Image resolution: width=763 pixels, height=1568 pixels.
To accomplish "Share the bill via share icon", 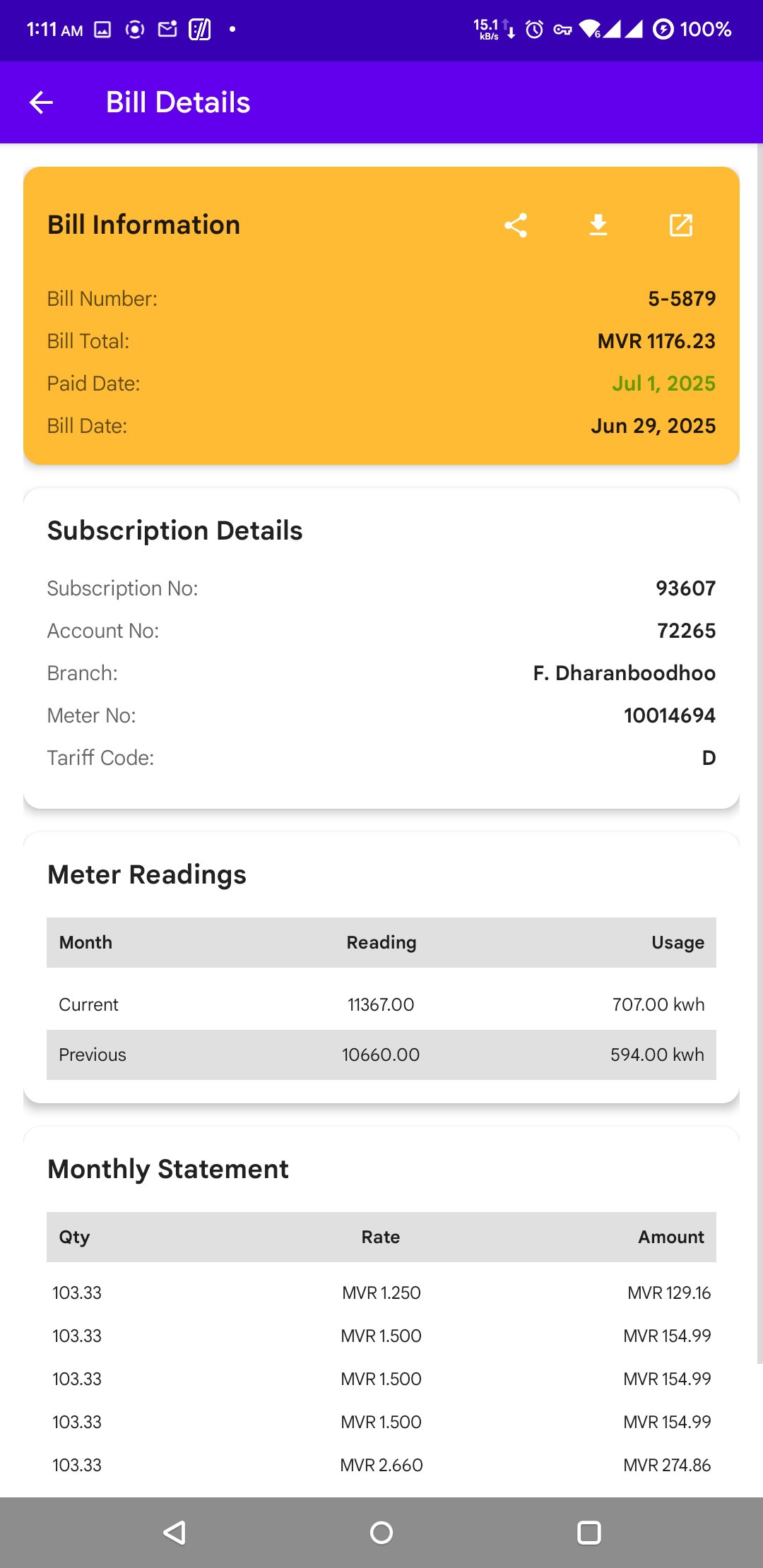I will coord(516,225).
